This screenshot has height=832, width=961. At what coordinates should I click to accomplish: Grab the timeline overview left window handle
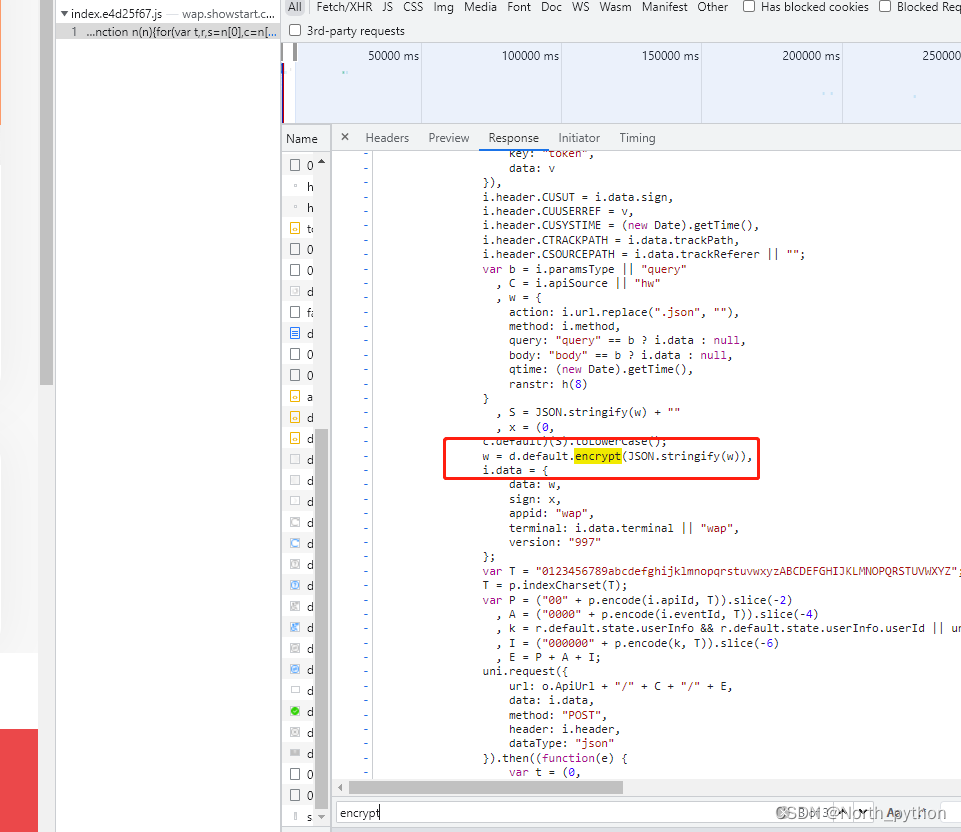tap(295, 53)
